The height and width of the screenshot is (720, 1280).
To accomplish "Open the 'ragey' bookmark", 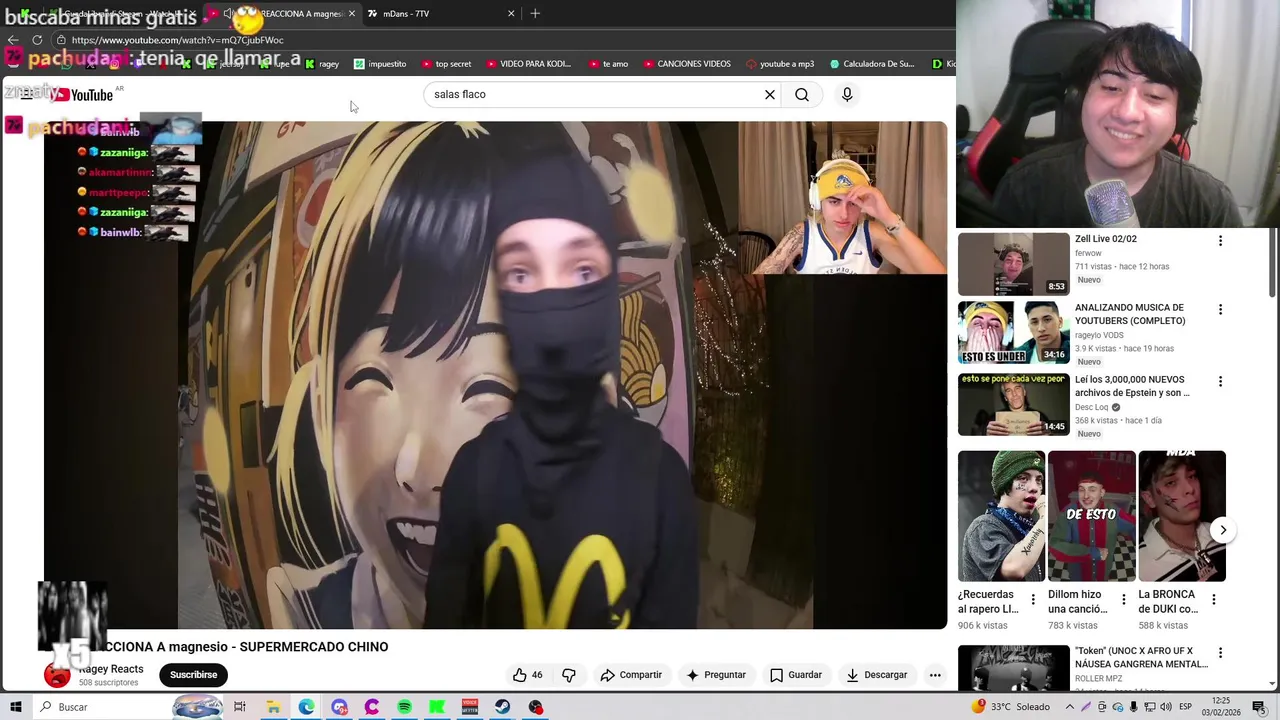I will pos(322,64).
